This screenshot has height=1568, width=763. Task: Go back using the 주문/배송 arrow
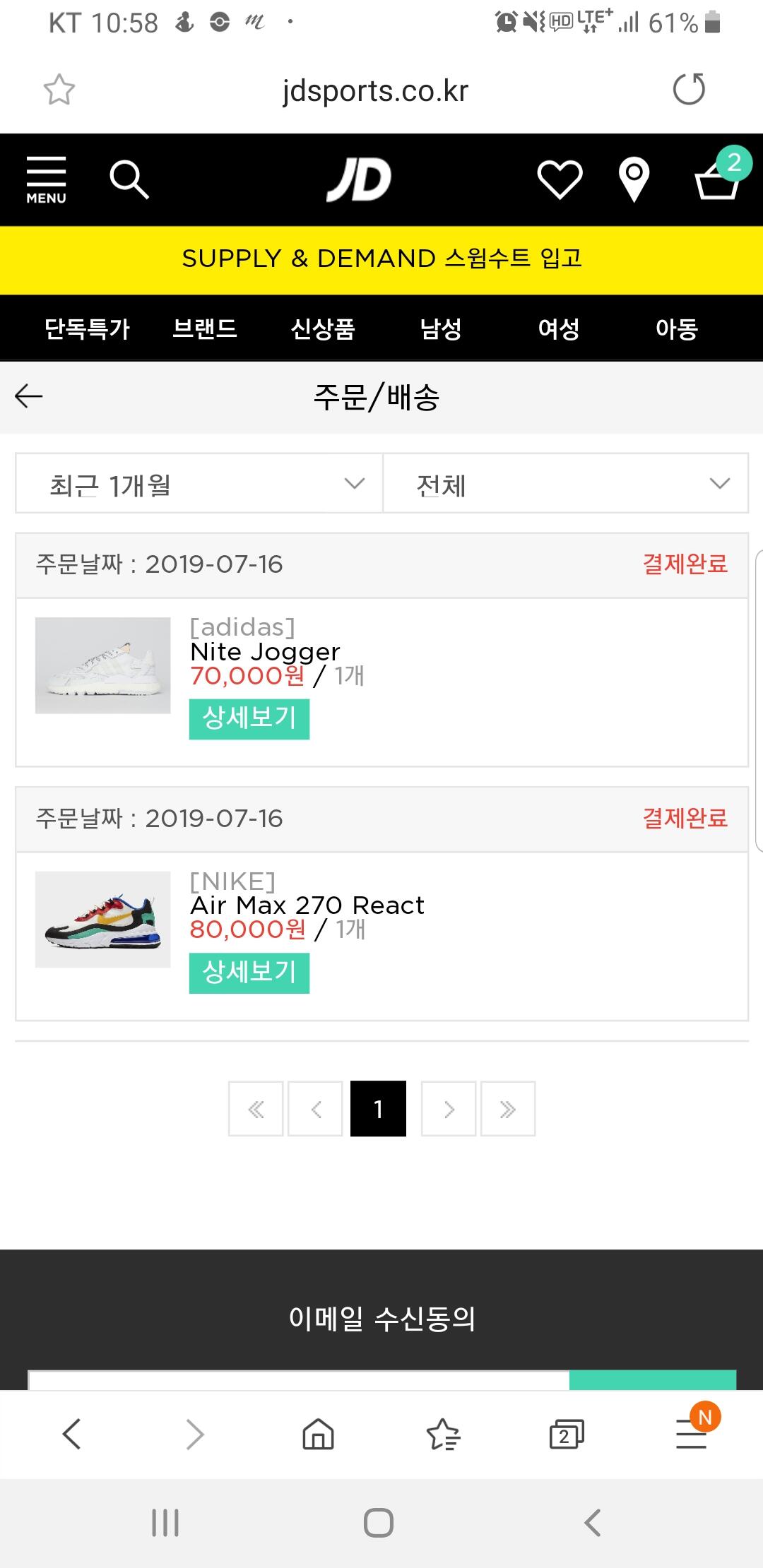pyautogui.click(x=29, y=396)
